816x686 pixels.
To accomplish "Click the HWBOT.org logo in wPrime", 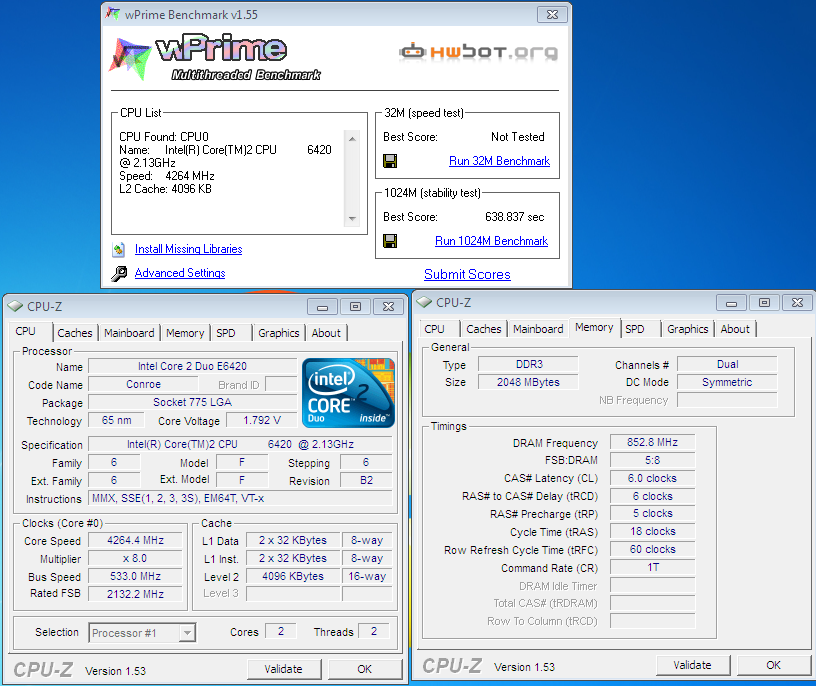I will (x=478, y=52).
